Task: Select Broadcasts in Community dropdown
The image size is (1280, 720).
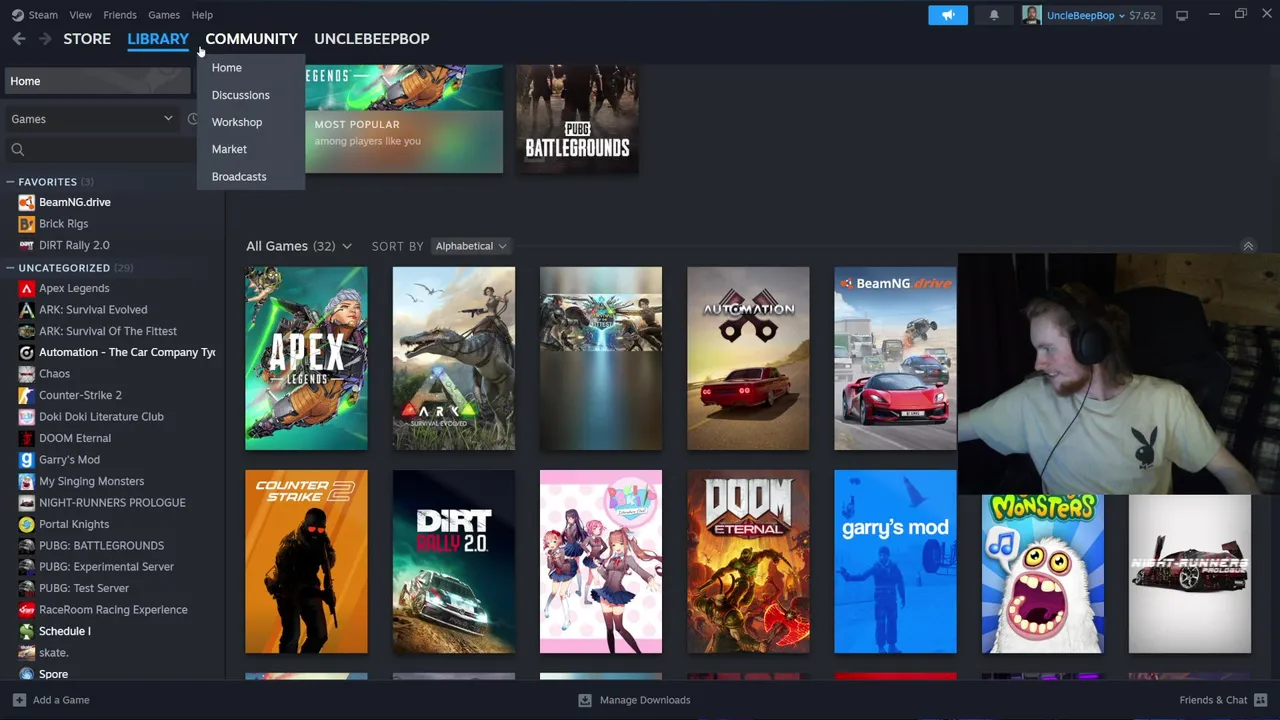Action: pos(239,176)
